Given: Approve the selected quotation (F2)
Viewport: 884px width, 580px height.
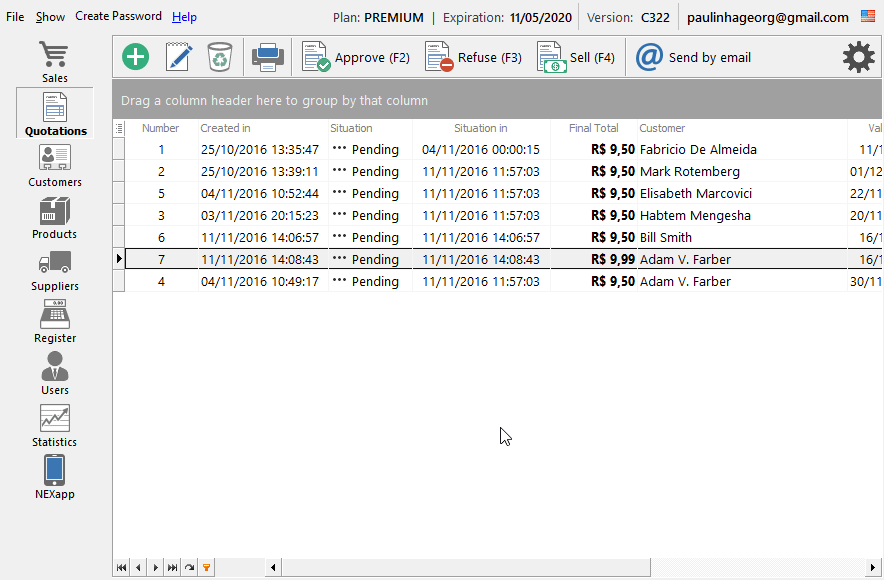Looking at the screenshot, I should coord(356,57).
